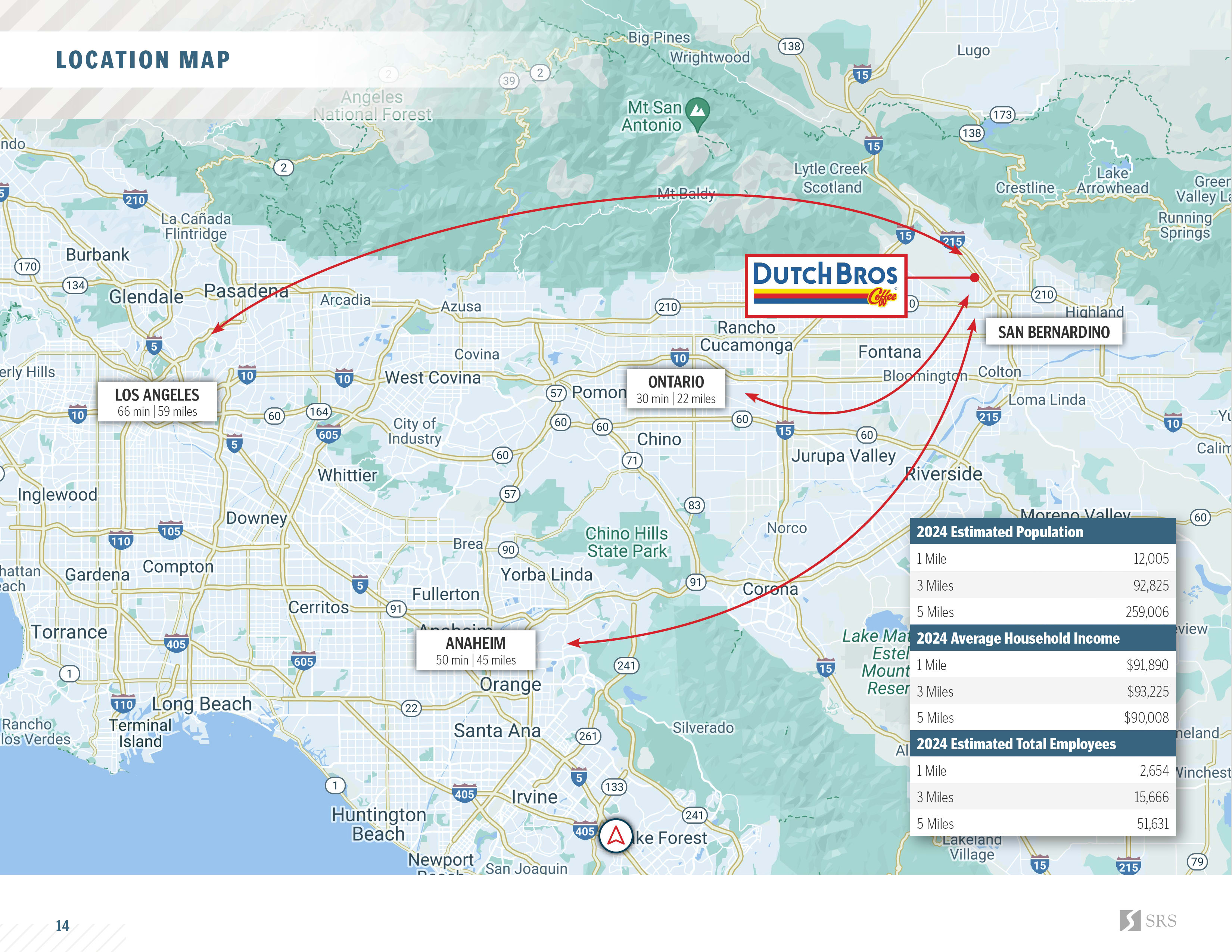
Task: Click the route 22 highway shield
Action: [411, 708]
